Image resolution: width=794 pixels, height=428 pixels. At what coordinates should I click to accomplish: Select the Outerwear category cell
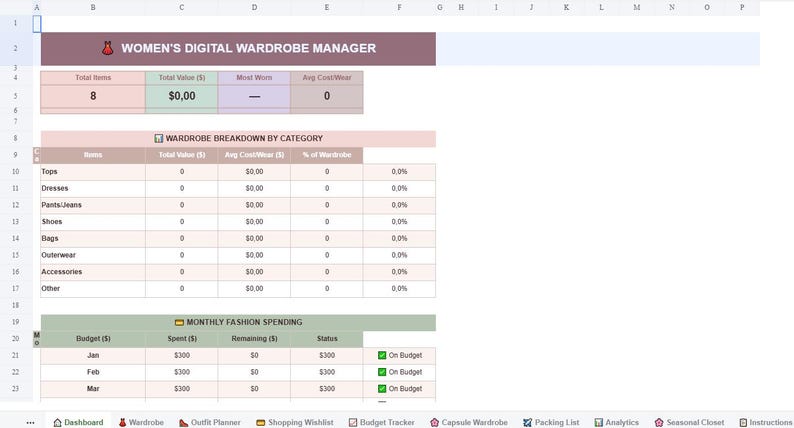(93, 255)
